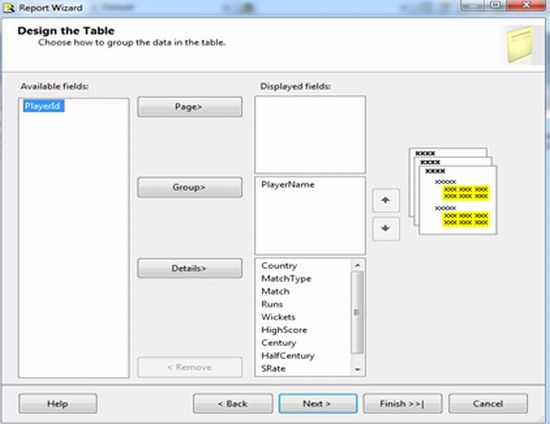Screen dimensions: 550x424
Task: Select the Match field entry
Action: [x=275, y=291]
